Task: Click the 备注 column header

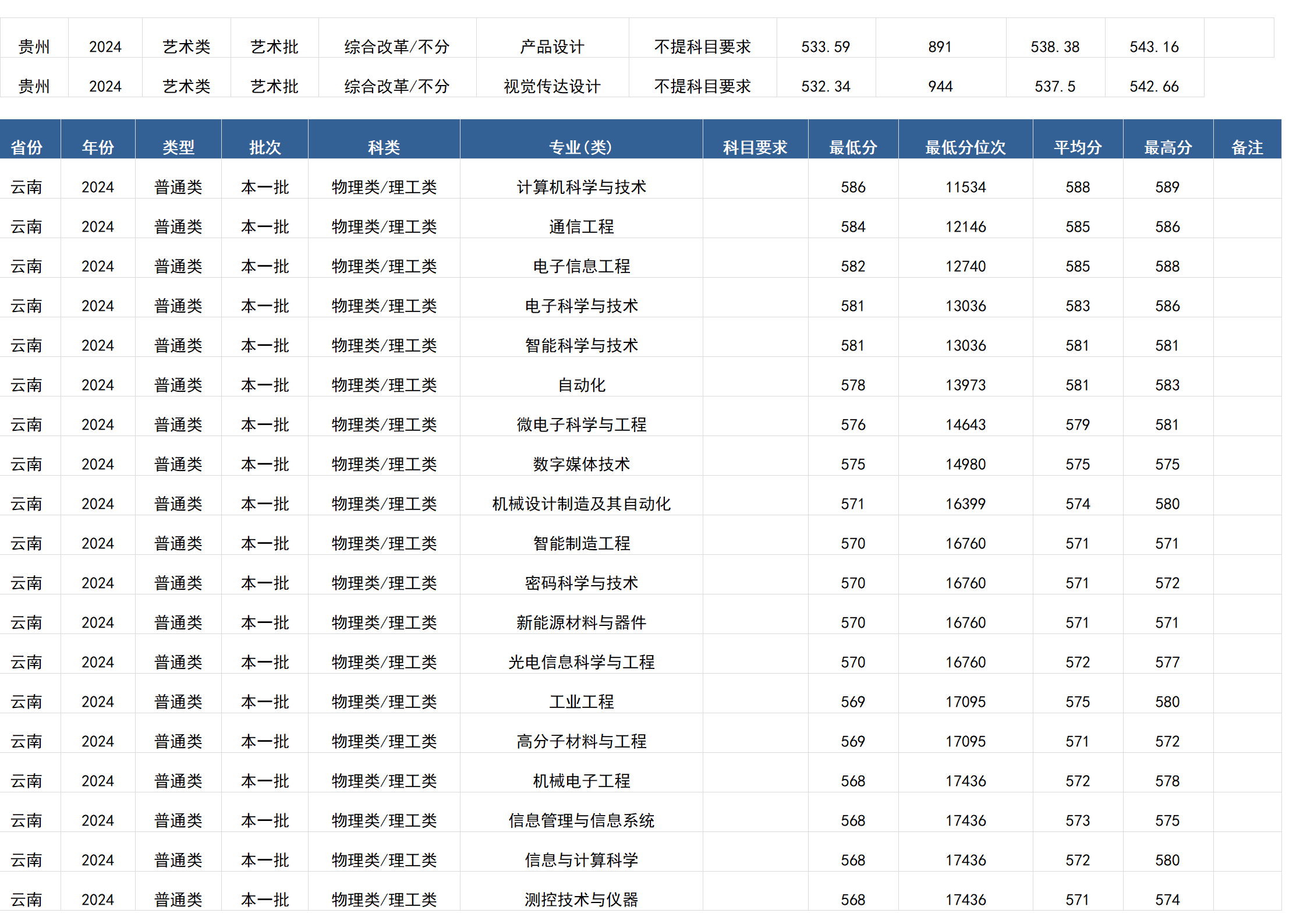Action: (x=1247, y=147)
